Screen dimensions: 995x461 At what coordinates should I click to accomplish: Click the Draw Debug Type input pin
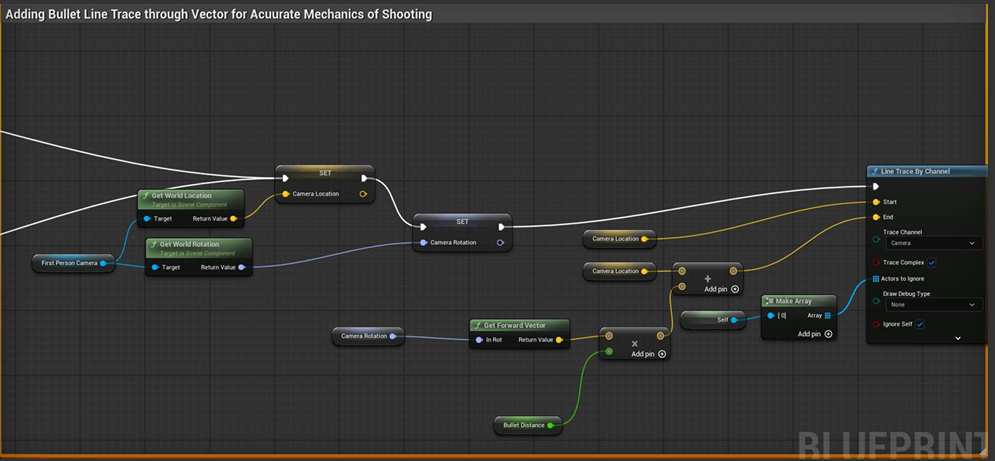click(876, 301)
